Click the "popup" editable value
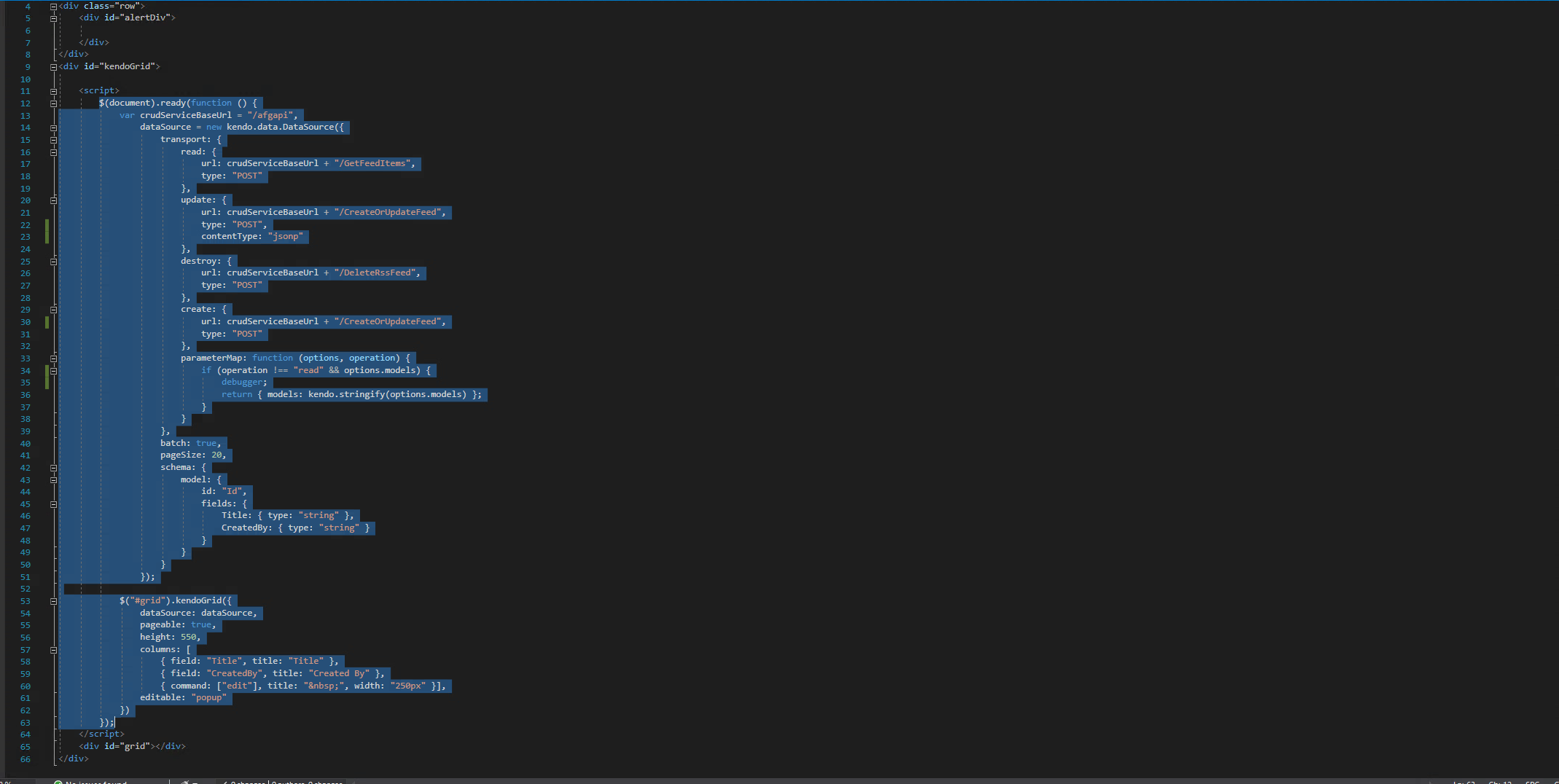 pyautogui.click(x=208, y=697)
